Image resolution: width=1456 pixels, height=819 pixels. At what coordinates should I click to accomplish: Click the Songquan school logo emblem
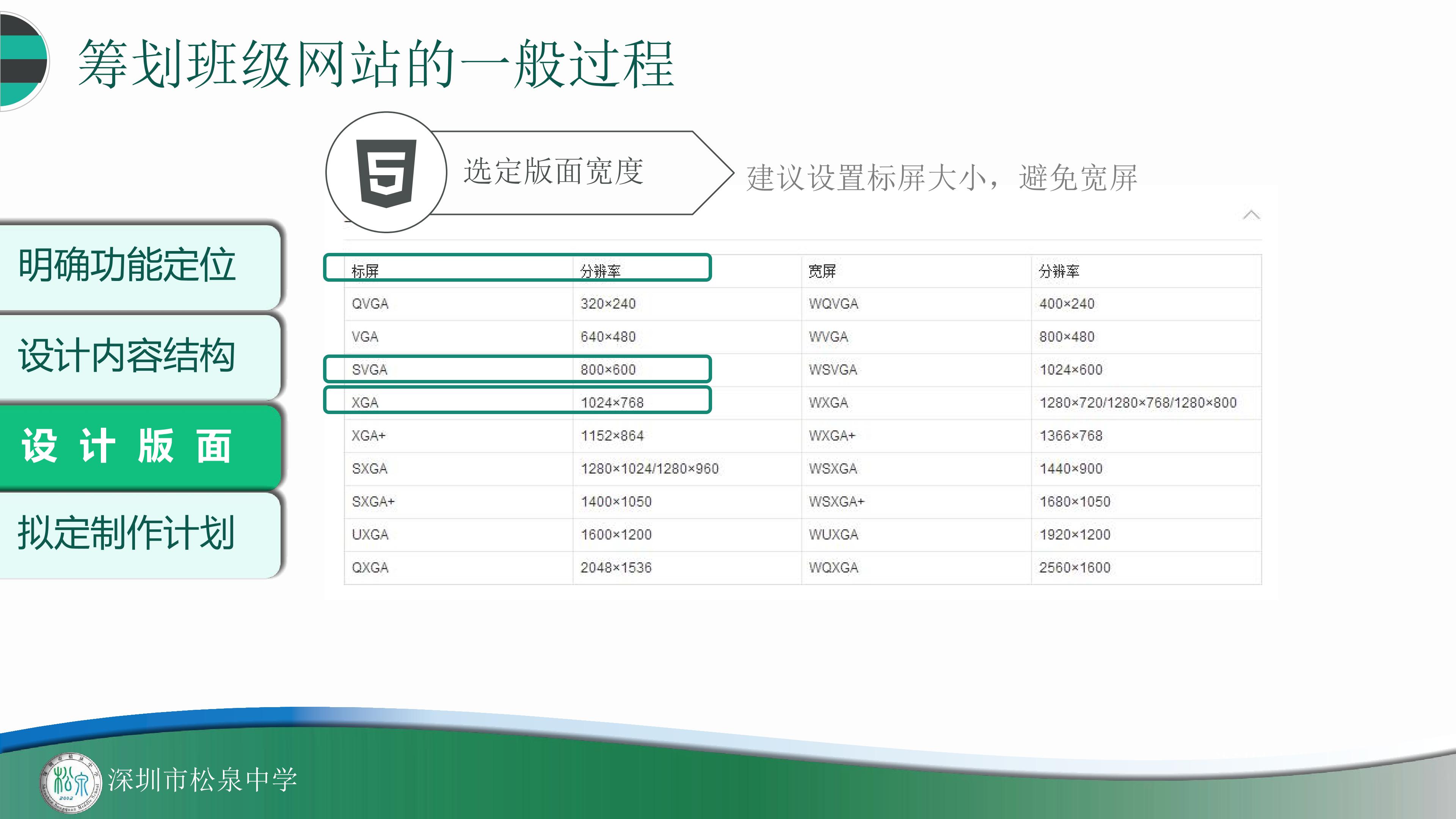pos(71,783)
